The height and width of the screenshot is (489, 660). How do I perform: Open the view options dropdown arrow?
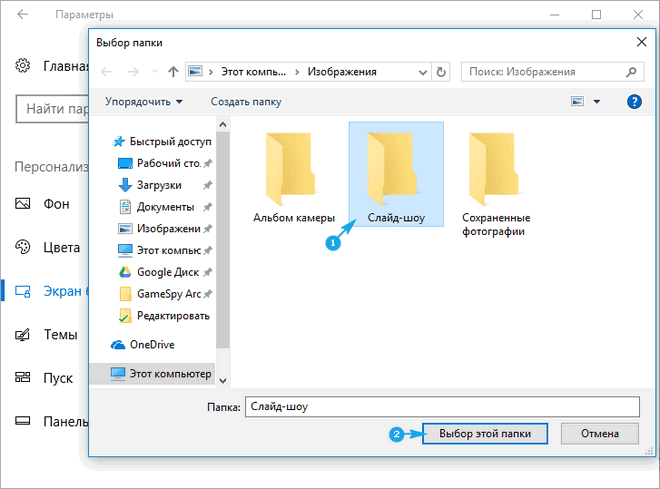(597, 101)
